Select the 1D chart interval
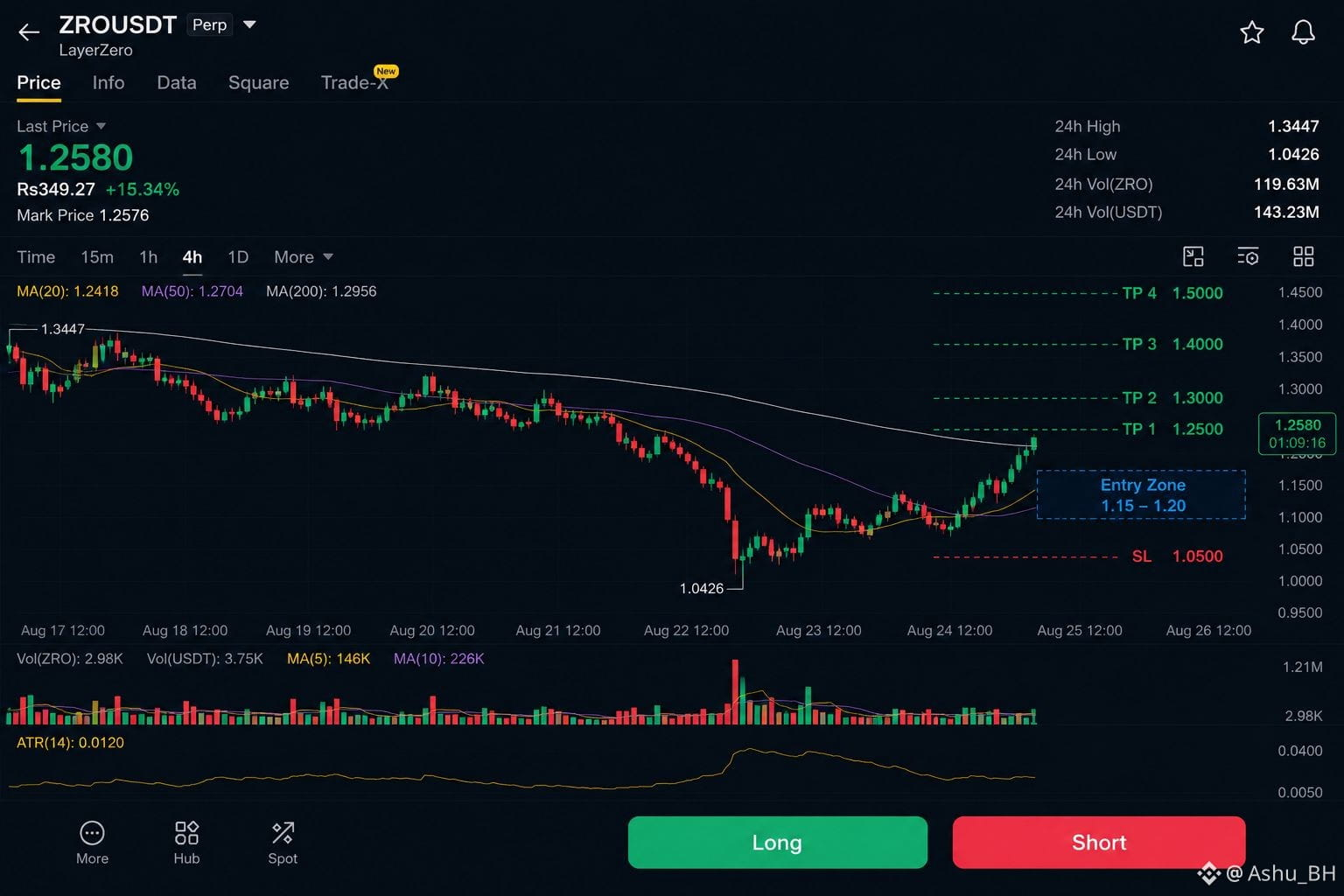The width and height of the screenshot is (1344, 896). [238, 257]
